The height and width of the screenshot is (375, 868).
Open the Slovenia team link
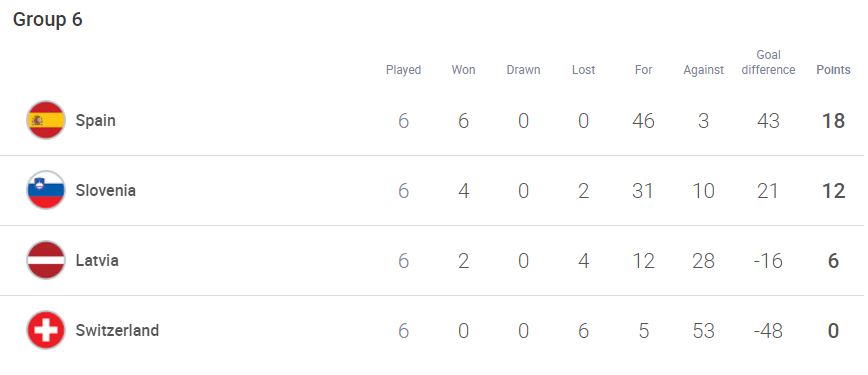(105, 190)
